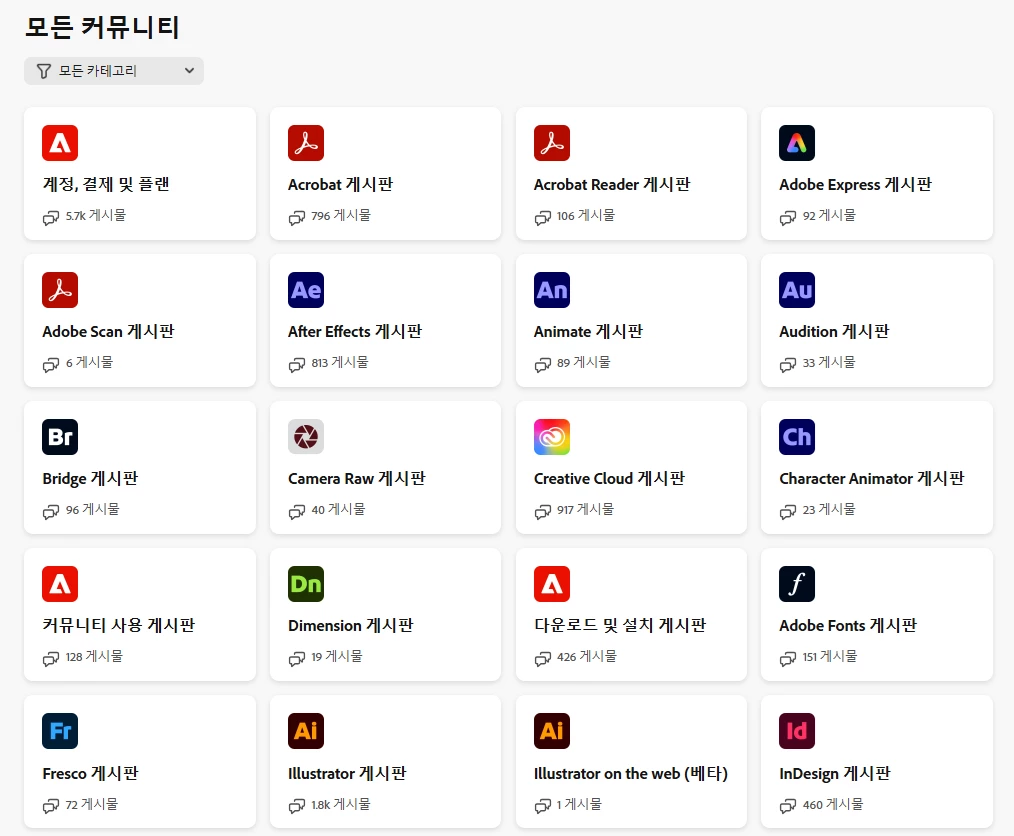Open 다운로드 및 설치 게시판 title link
The height and width of the screenshot is (836, 1014).
[x=620, y=625]
